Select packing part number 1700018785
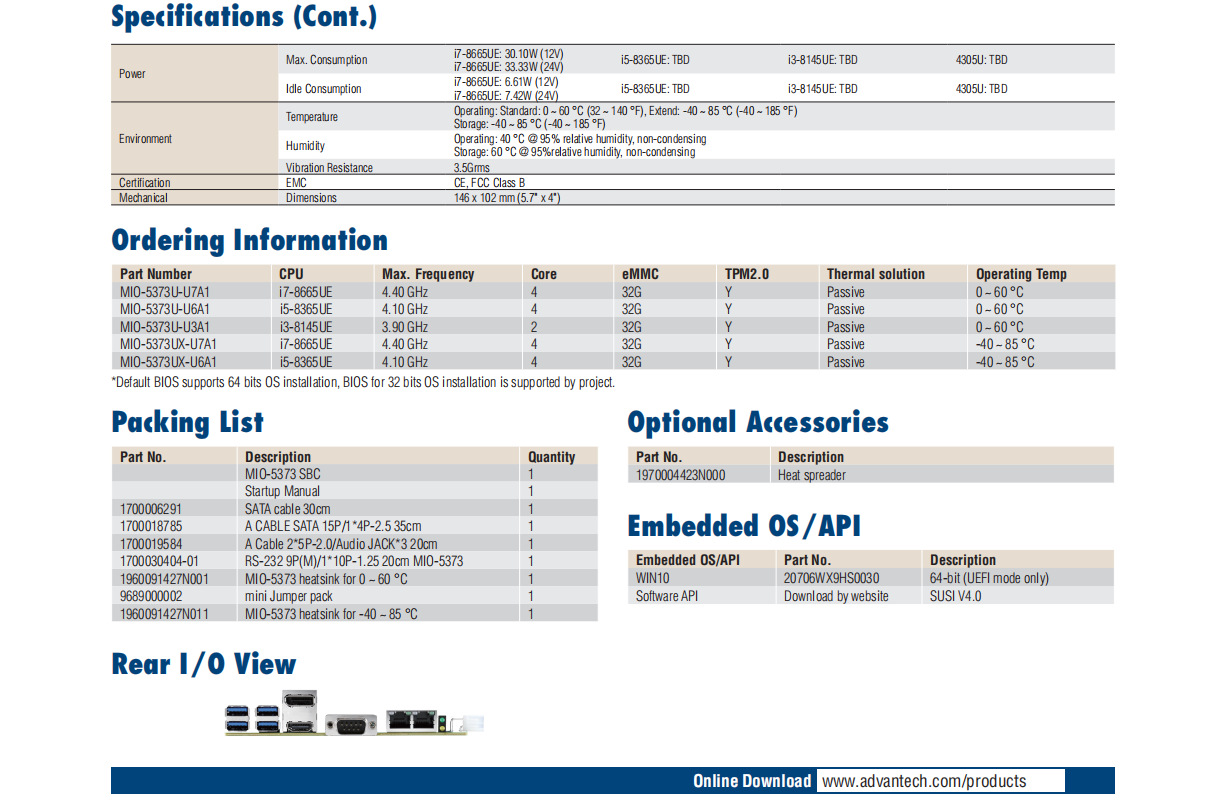The width and height of the screenshot is (1226, 803). [x=151, y=526]
